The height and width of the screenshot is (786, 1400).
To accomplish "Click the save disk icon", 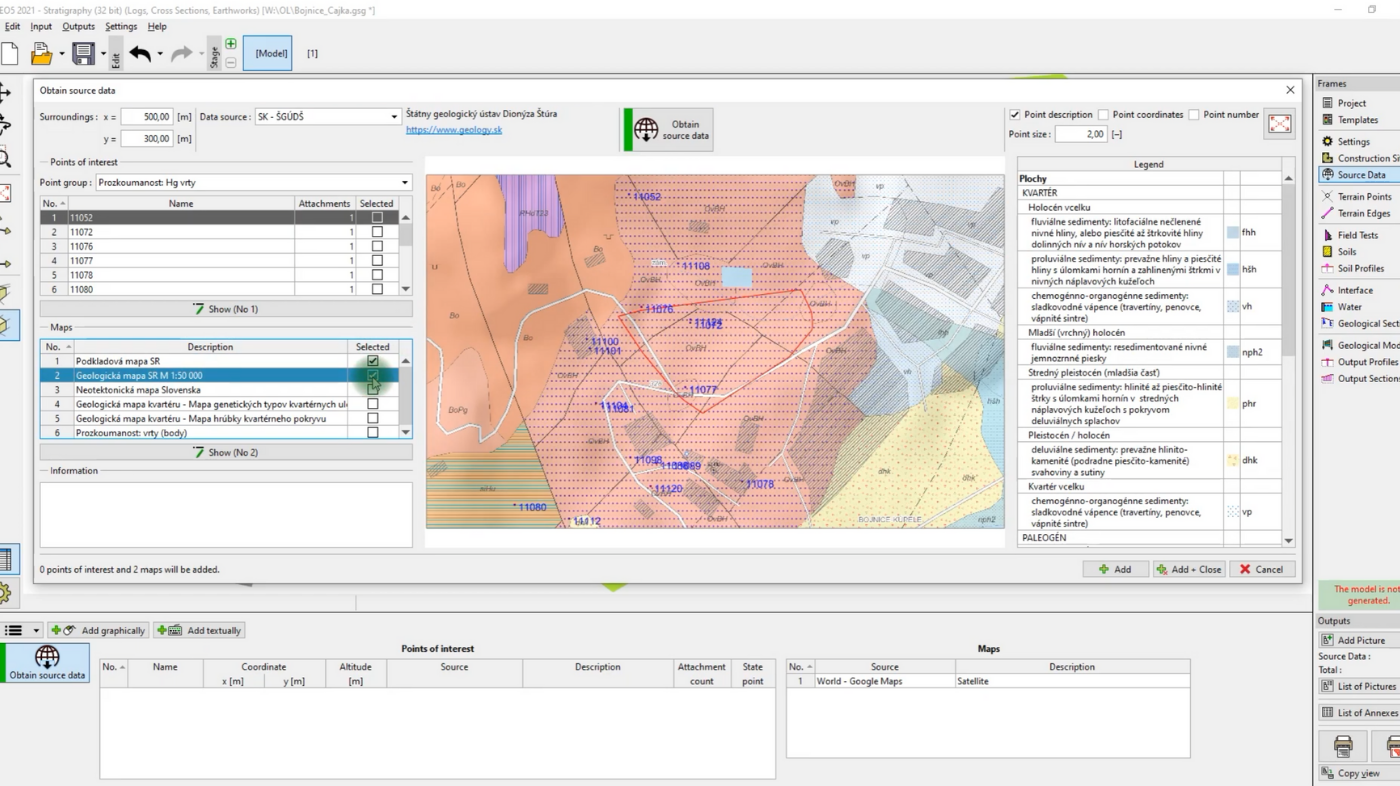I will click(x=83, y=54).
